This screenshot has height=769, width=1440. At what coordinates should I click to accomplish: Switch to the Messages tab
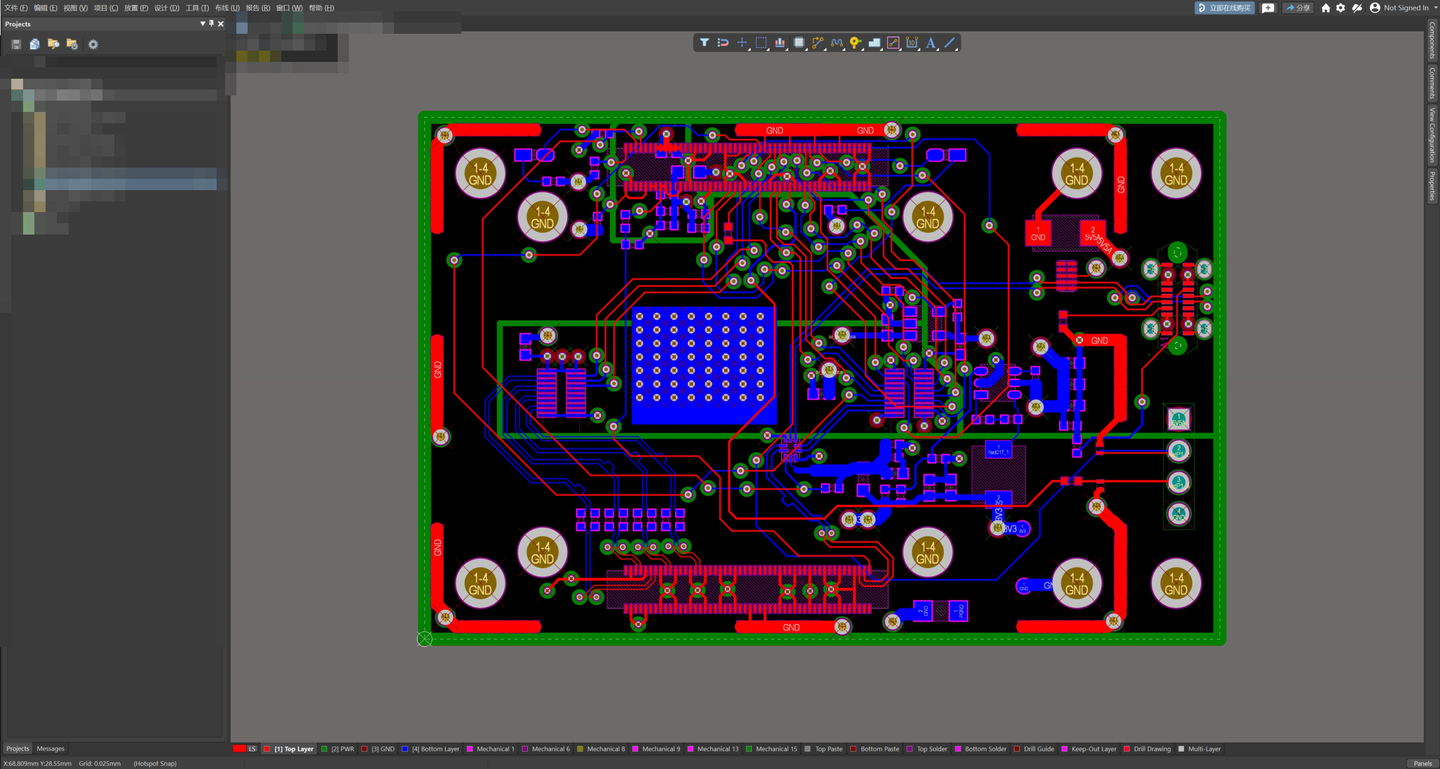point(50,748)
